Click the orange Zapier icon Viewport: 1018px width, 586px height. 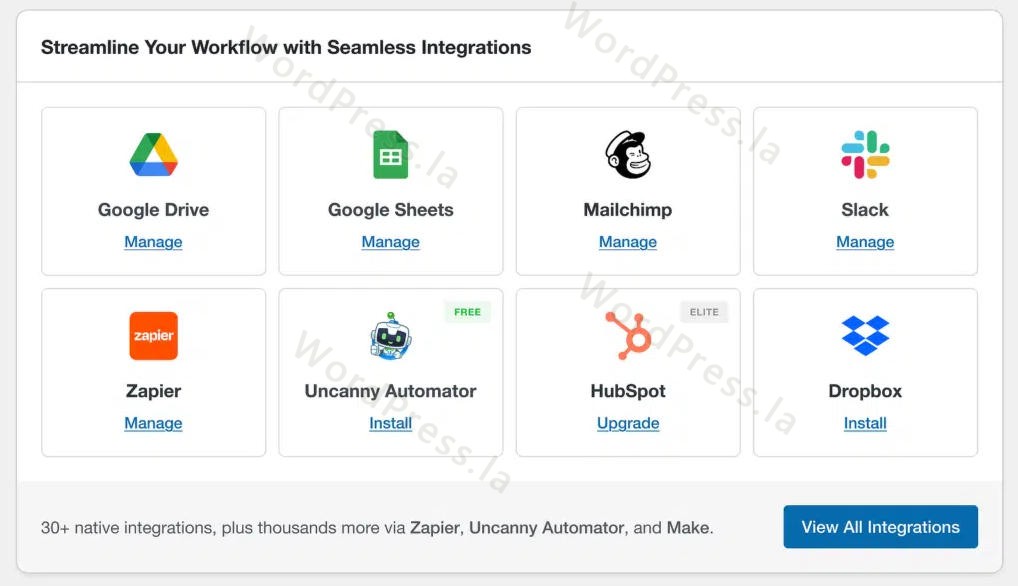[x=153, y=336]
